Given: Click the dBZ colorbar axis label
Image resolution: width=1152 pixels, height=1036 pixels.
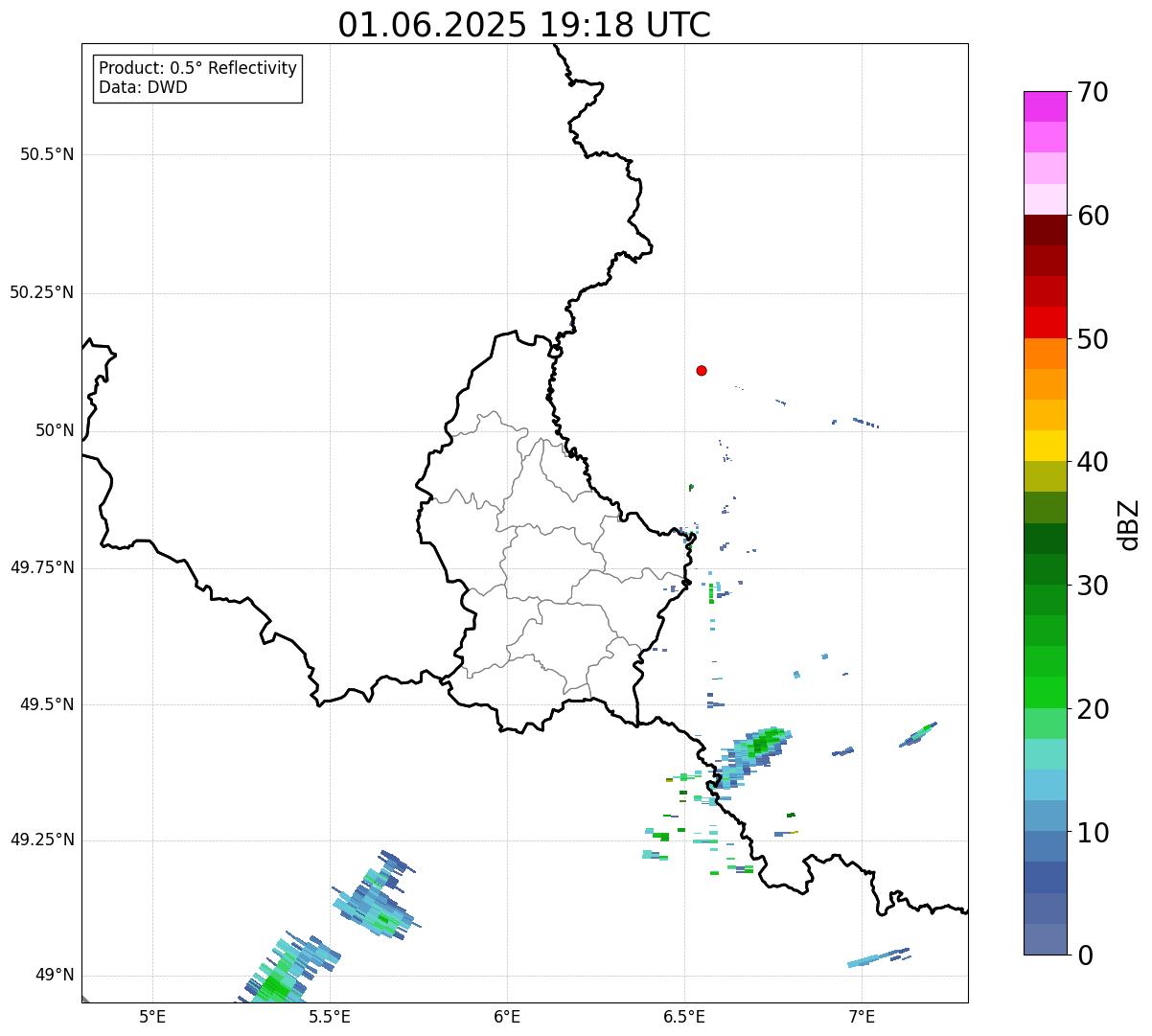Looking at the screenshot, I should tap(1128, 524).
